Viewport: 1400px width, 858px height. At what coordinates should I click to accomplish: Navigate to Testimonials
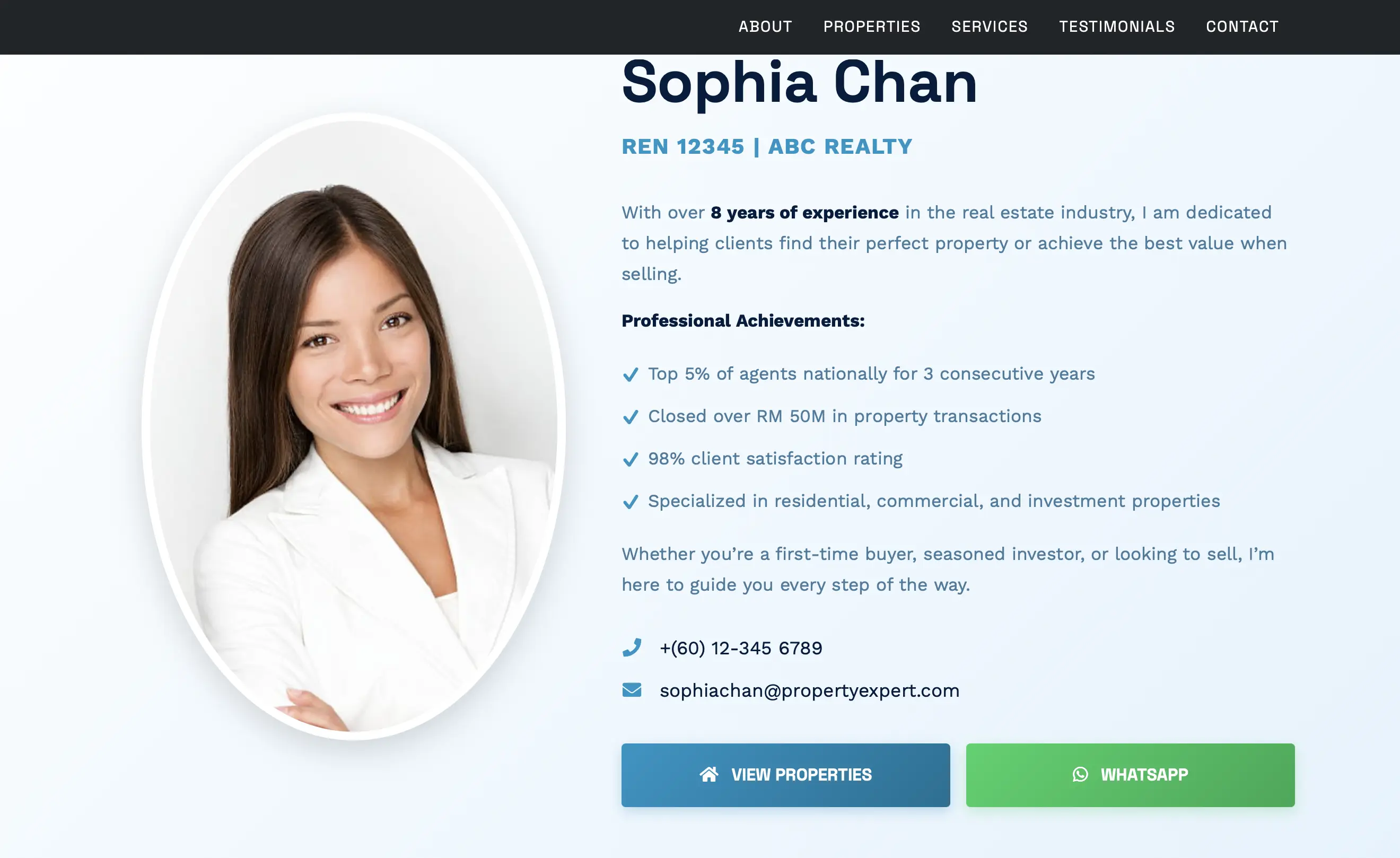(1116, 27)
